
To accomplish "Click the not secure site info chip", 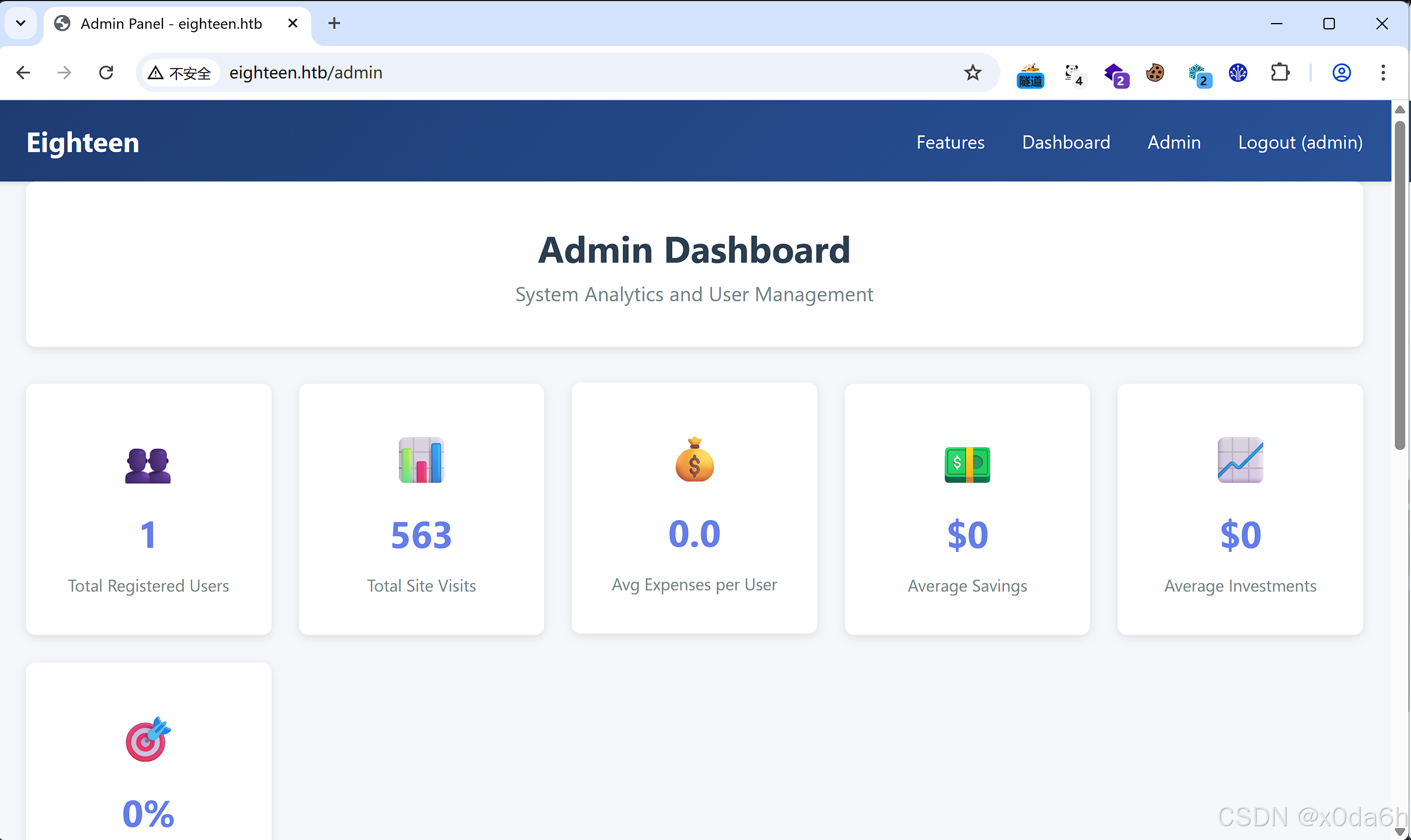I will 180,73.
